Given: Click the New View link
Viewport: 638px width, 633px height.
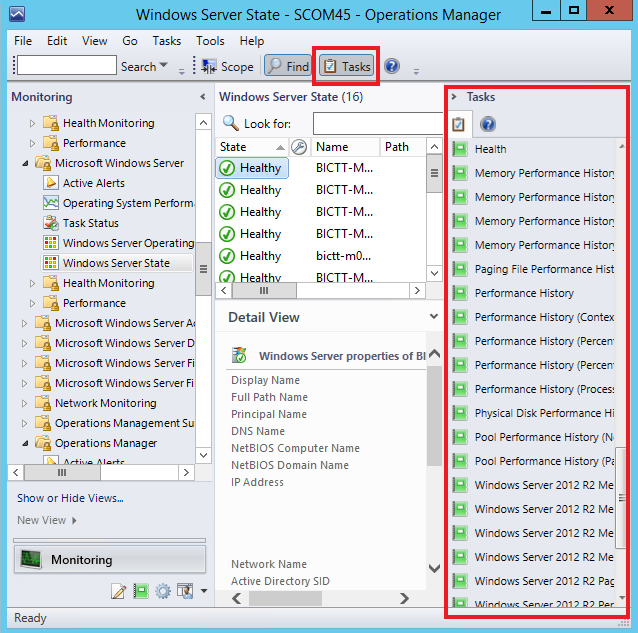Looking at the screenshot, I should (46, 520).
